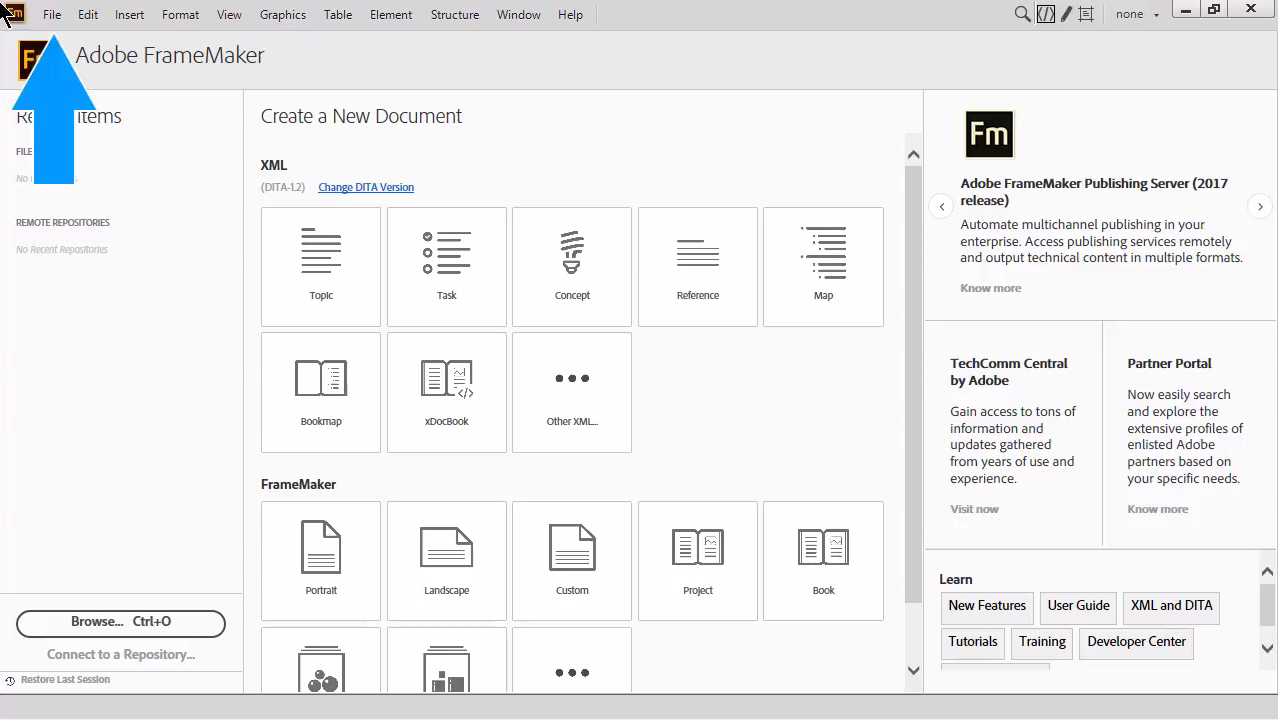Create a Portrait FrameMaker document
The width and height of the screenshot is (1280, 722).
[321, 560]
